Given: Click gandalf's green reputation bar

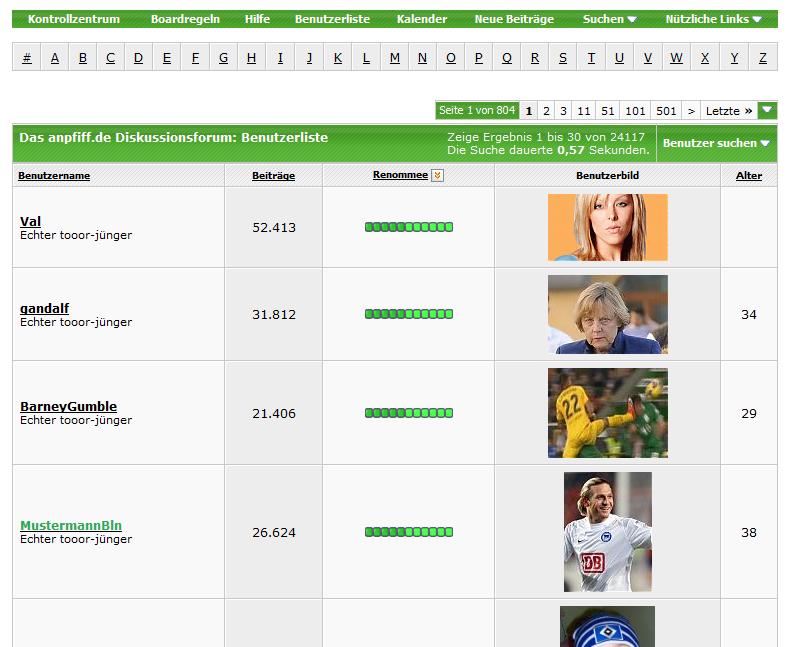Looking at the screenshot, I should tap(408, 314).
